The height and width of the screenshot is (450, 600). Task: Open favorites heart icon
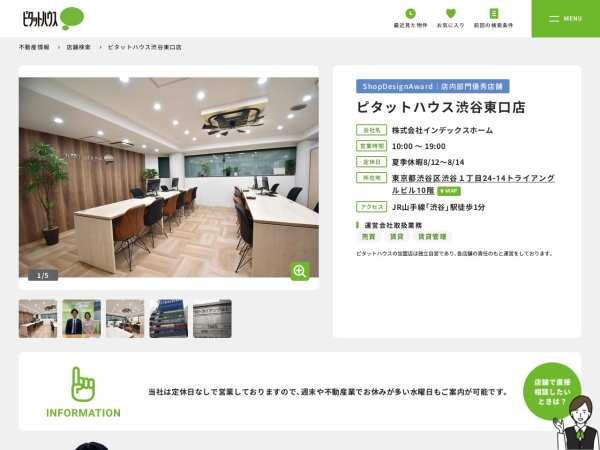451,13
